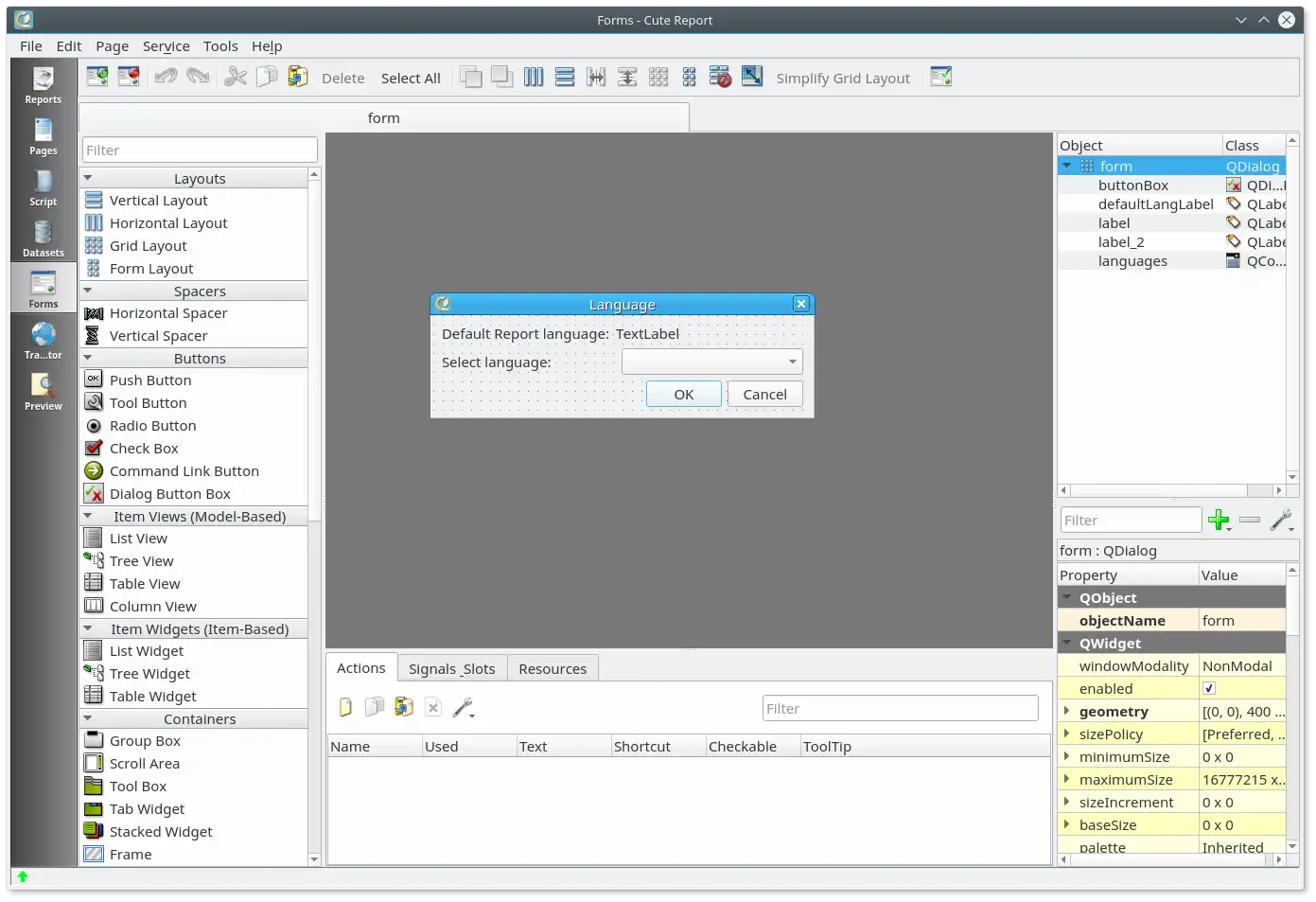Open the Datasets sidebar section
Screen dimensions: 1316x902
coord(44,239)
